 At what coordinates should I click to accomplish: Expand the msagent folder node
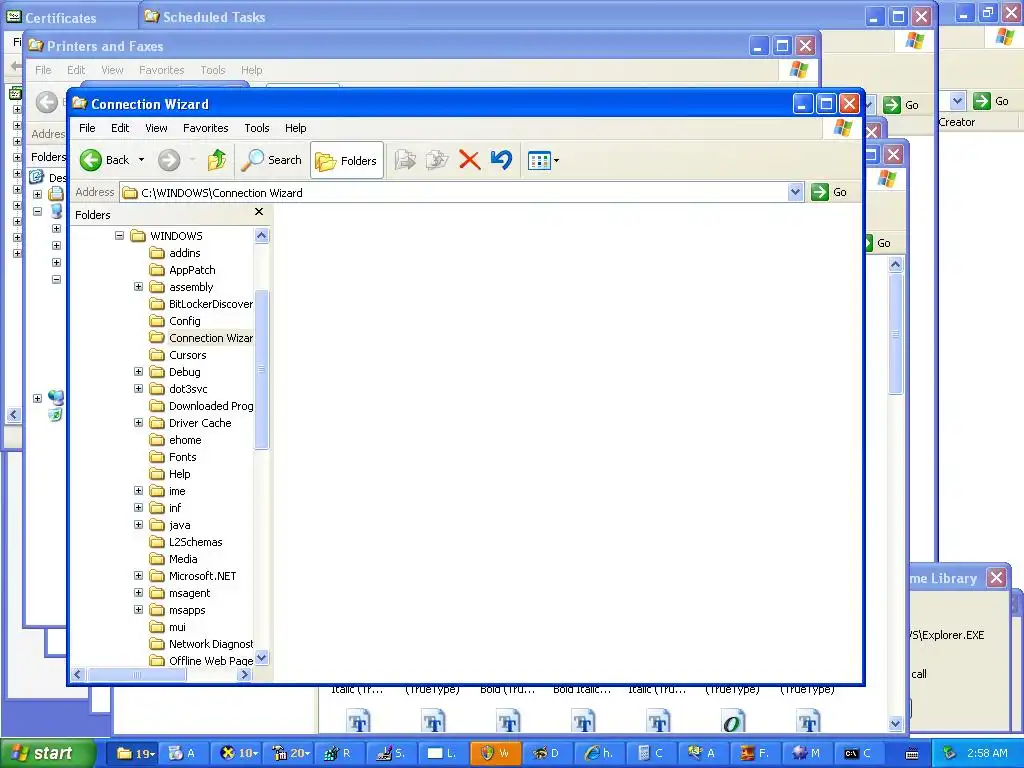[138, 592]
